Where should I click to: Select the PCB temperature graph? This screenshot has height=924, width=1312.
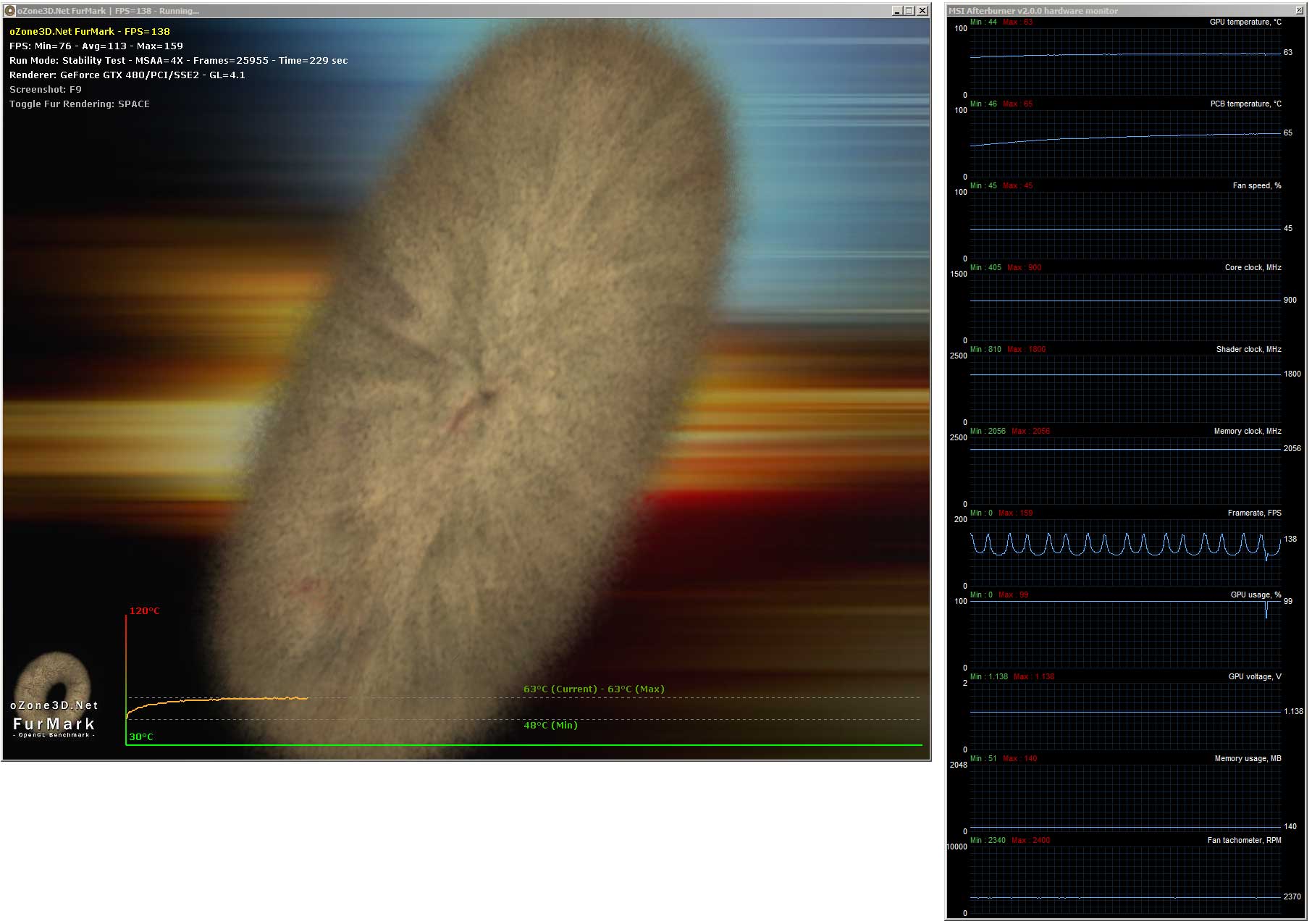(x=1125, y=143)
